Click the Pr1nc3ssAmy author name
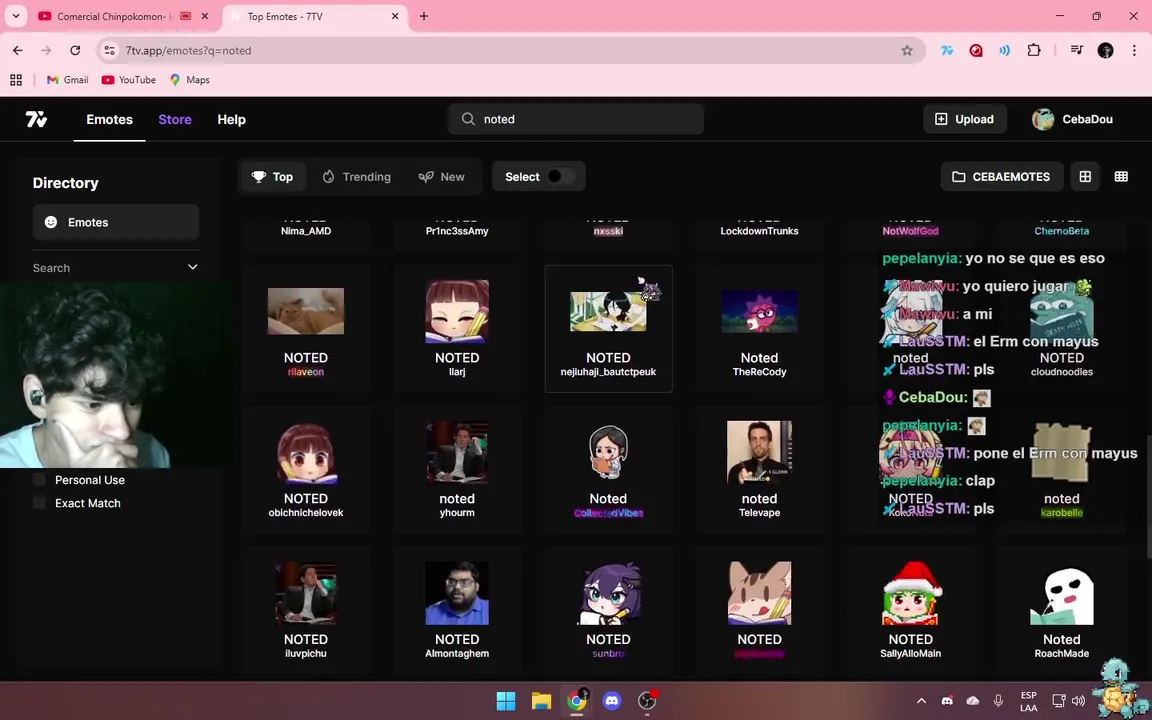 (457, 231)
